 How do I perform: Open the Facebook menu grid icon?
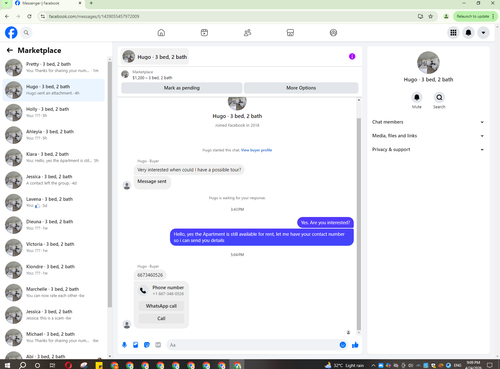(x=453, y=33)
